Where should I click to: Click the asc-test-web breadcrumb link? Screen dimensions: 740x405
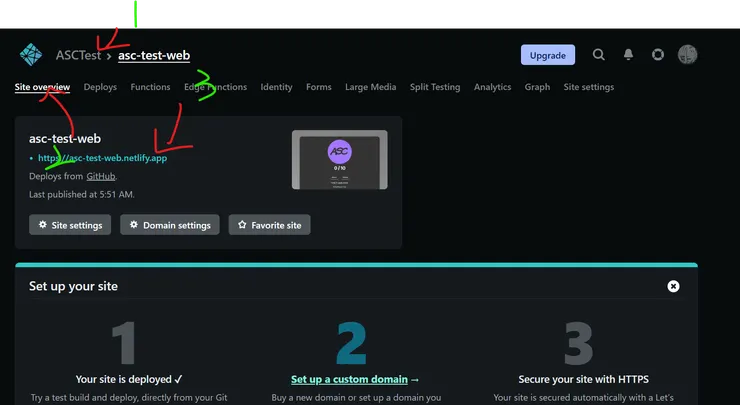[x=154, y=55]
